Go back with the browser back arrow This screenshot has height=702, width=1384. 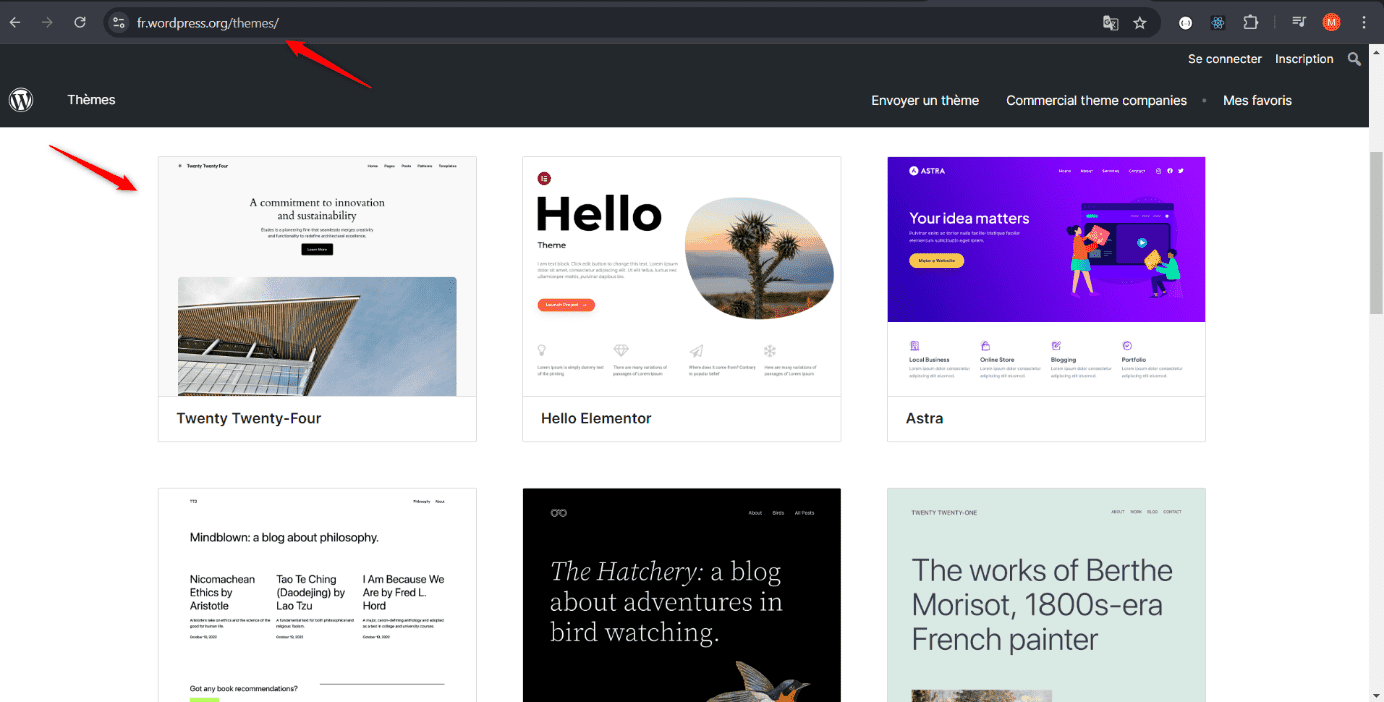point(16,22)
